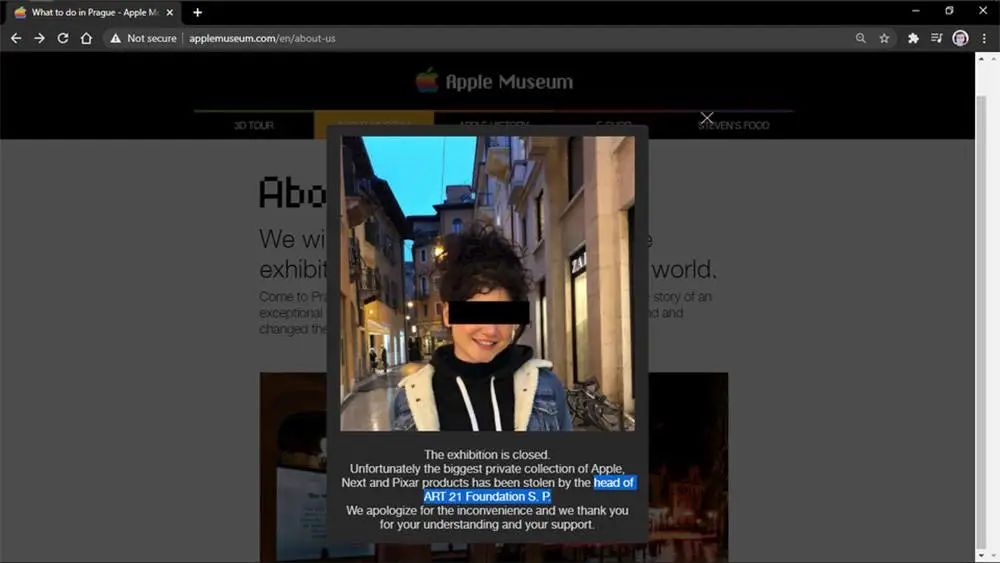Screen dimensions: 1000x563
Task: Reload the Apple Museum page
Action: pos(62,38)
